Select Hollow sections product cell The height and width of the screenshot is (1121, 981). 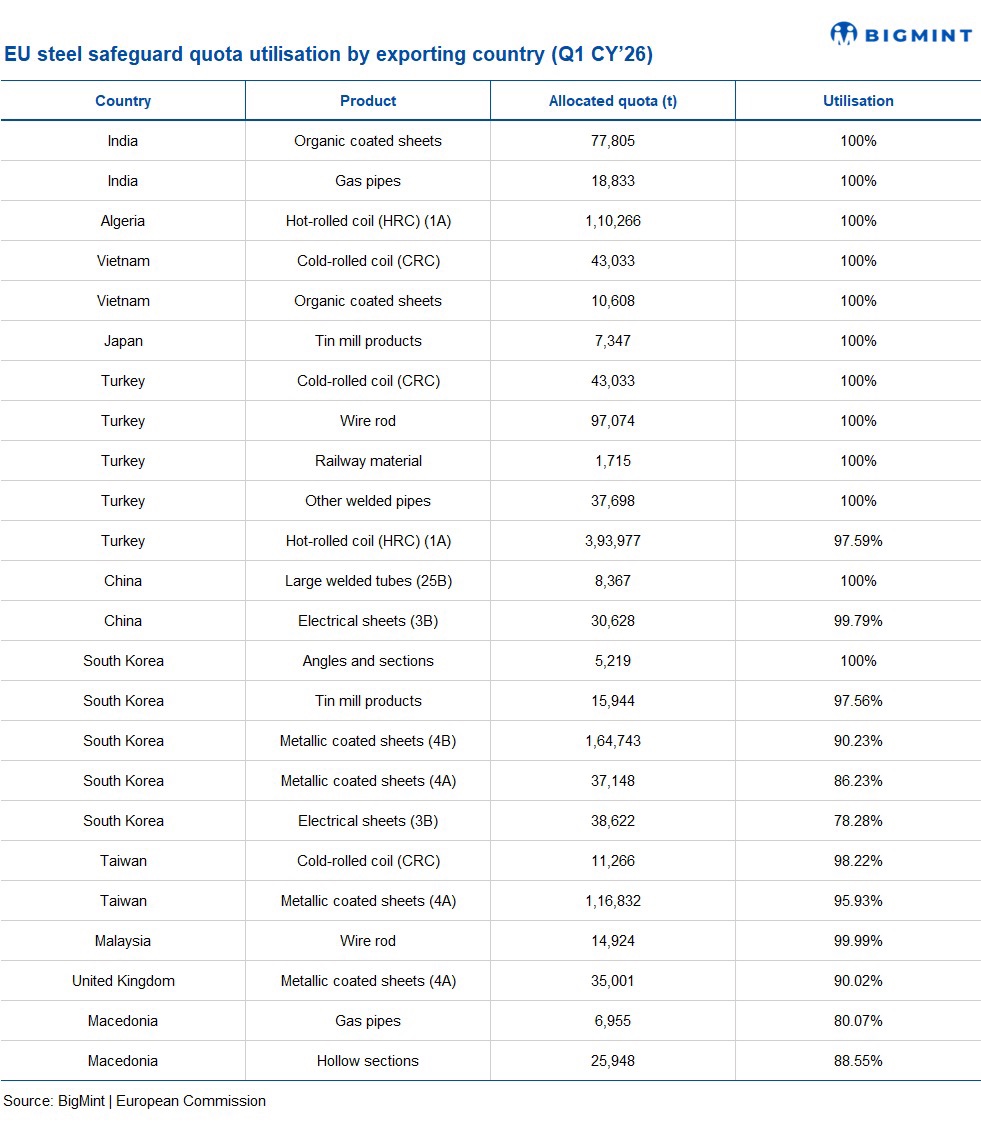tap(368, 1061)
